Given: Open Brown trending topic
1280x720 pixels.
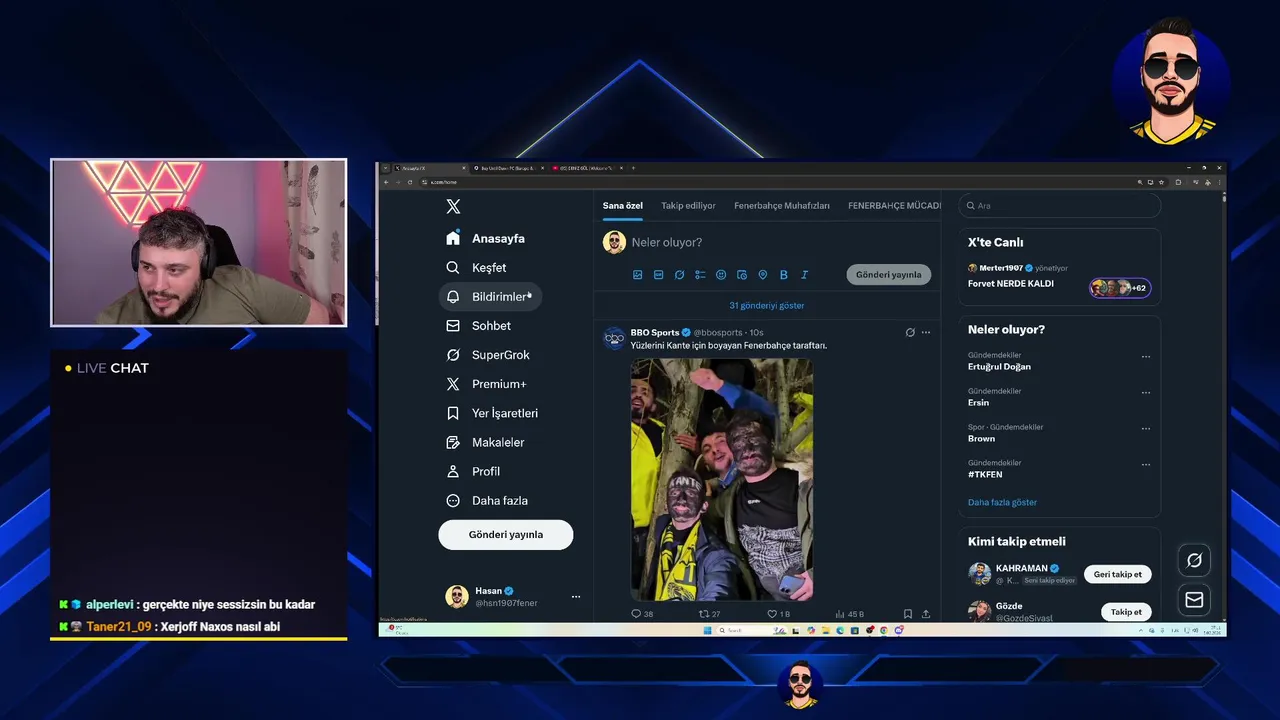Looking at the screenshot, I should pyautogui.click(x=981, y=438).
